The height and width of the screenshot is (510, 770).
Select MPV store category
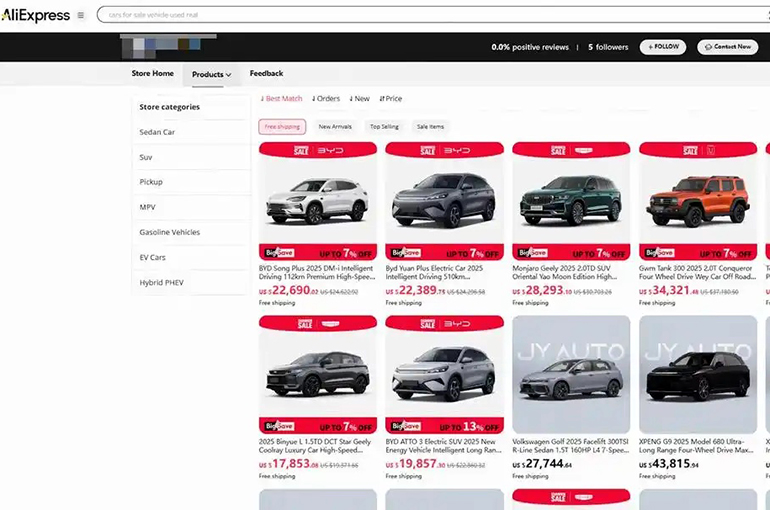coord(191,207)
